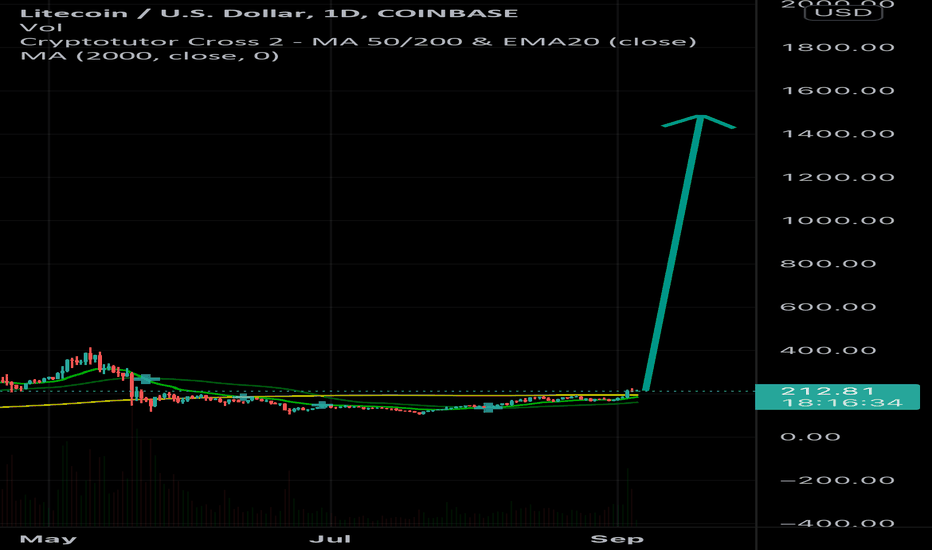
Task: Click the −200.00 price axis label
Action: pyautogui.click(x=837, y=480)
